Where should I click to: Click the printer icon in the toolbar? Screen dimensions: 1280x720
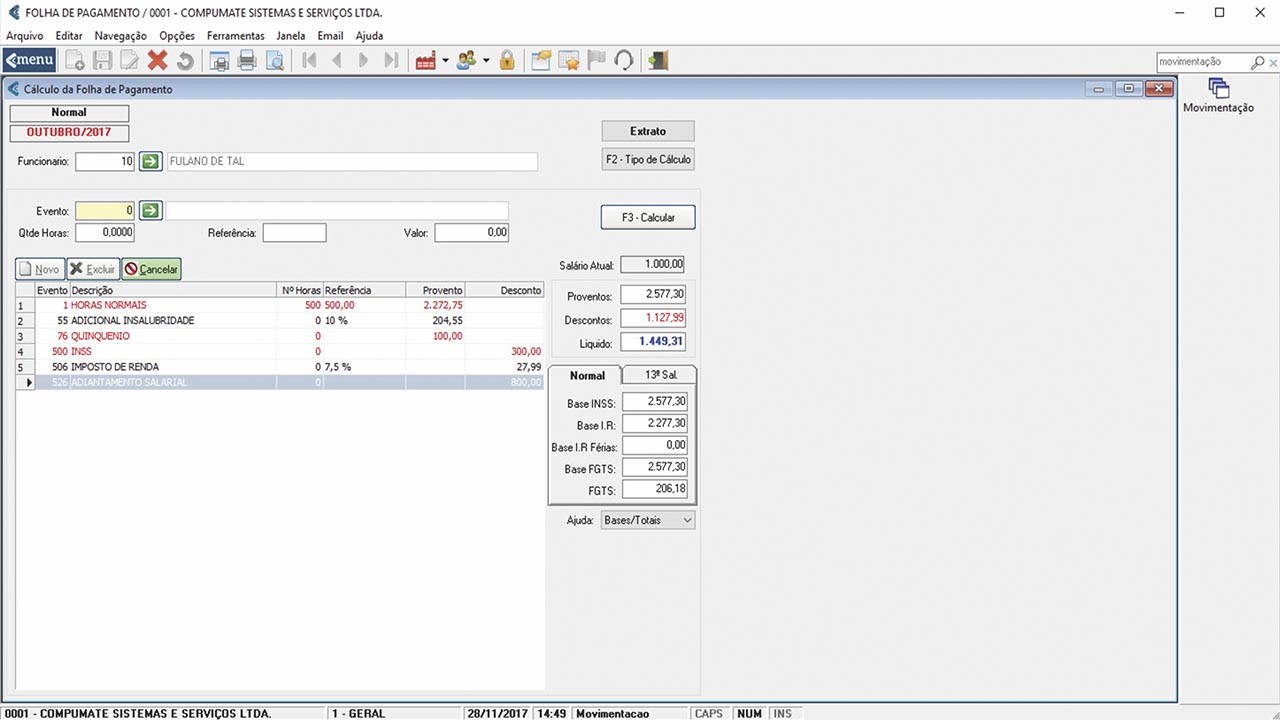[247, 61]
